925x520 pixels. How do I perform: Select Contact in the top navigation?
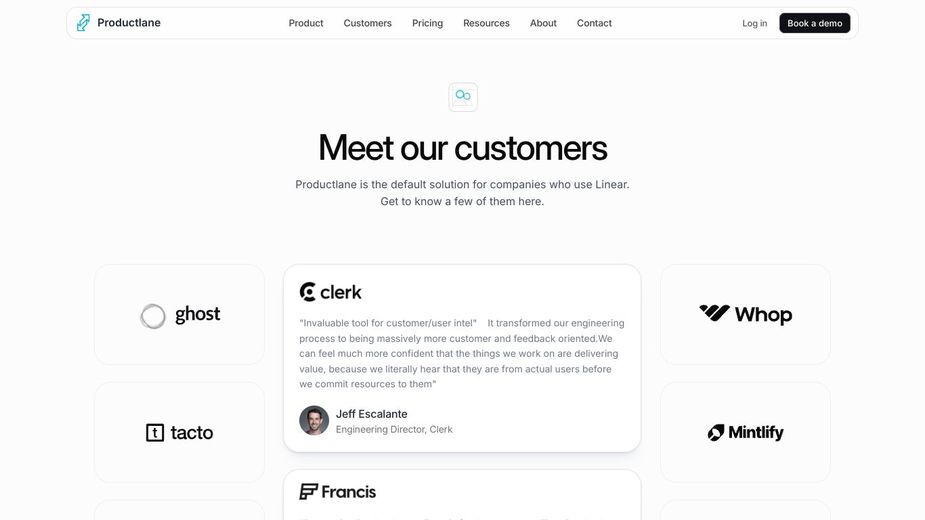tap(594, 23)
